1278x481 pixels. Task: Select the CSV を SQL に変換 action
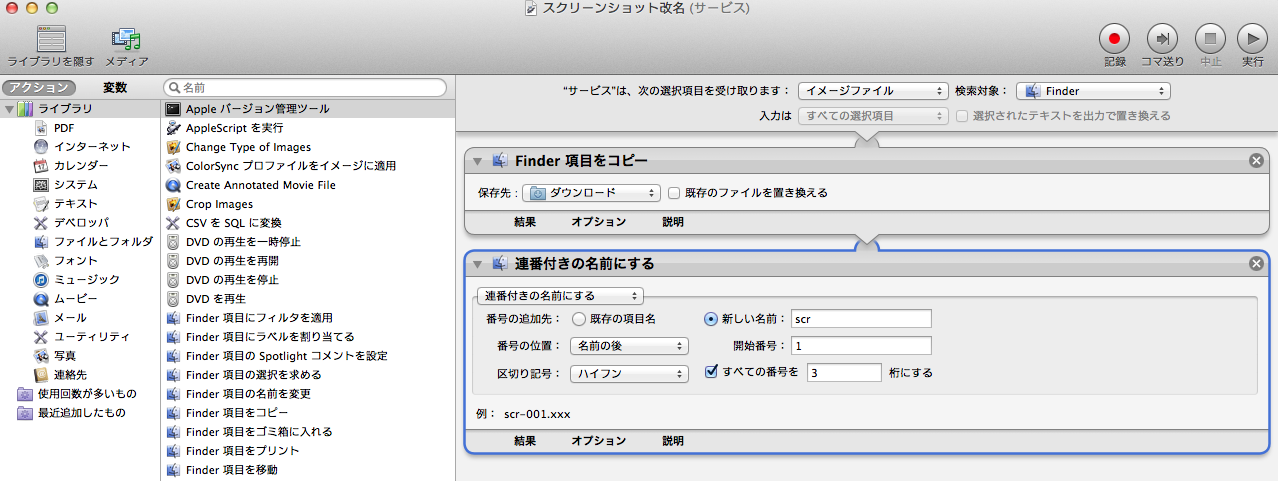(233, 223)
